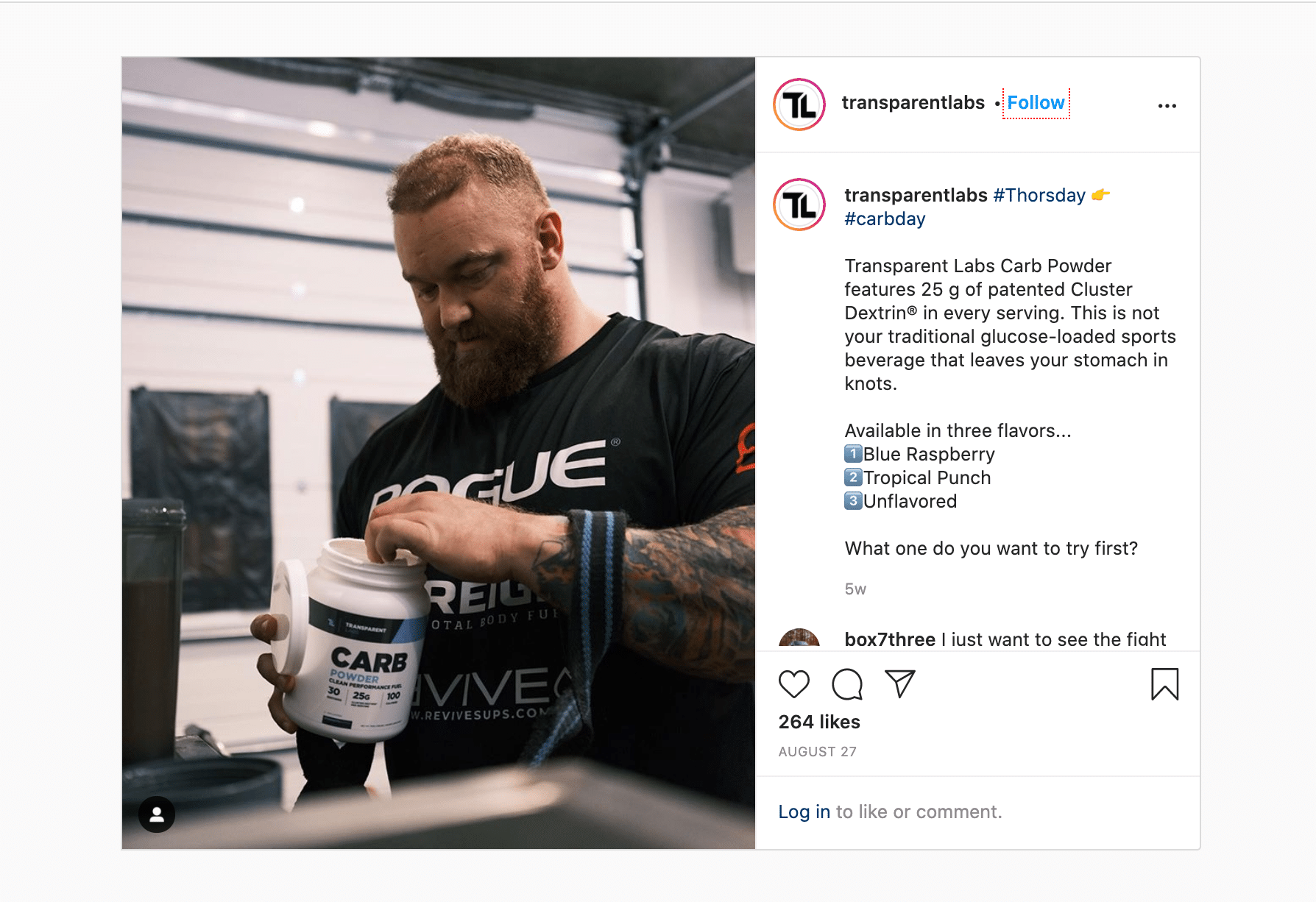The image size is (1316, 902).
Task: Click the box7three commenter avatar
Action: coord(799,639)
